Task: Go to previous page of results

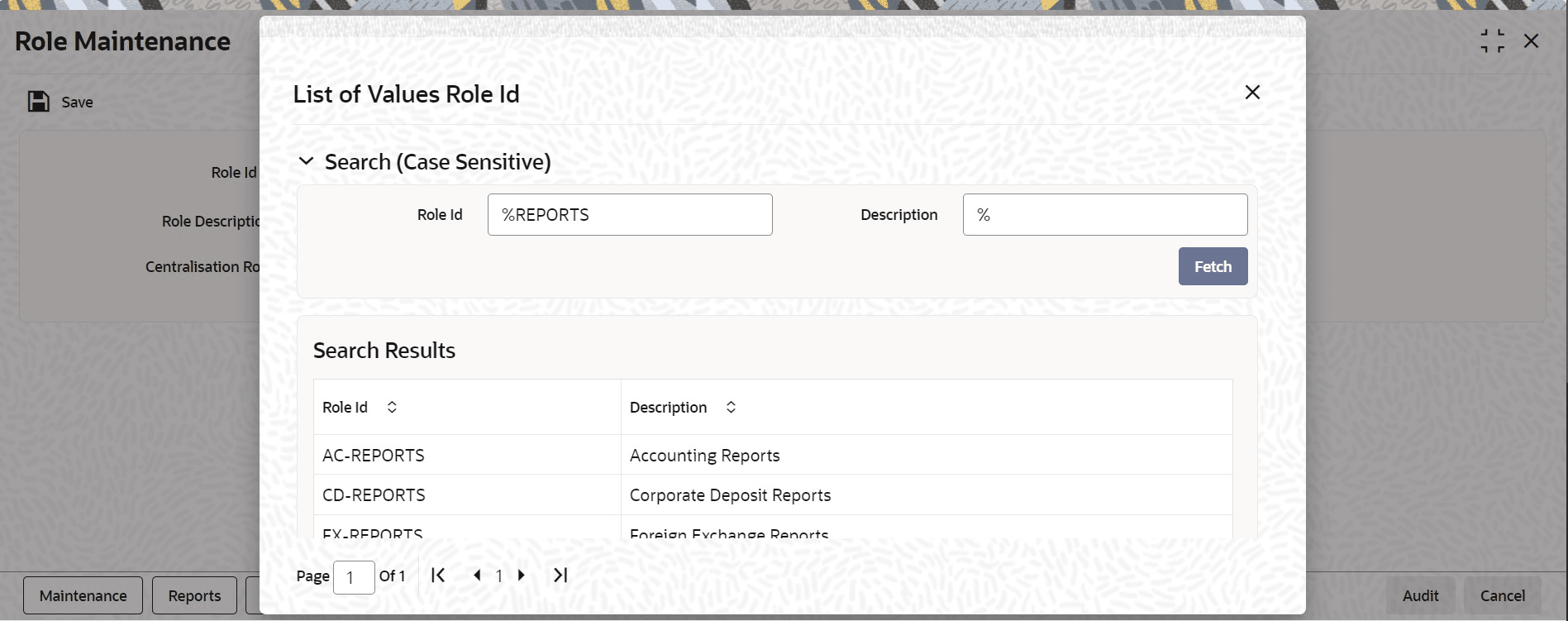Action: 477,576
